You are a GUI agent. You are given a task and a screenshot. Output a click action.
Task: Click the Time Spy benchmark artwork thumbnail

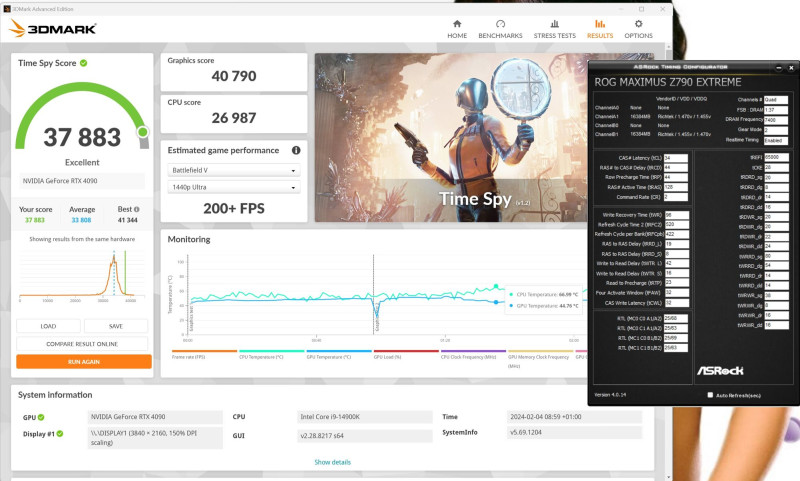point(451,138)
